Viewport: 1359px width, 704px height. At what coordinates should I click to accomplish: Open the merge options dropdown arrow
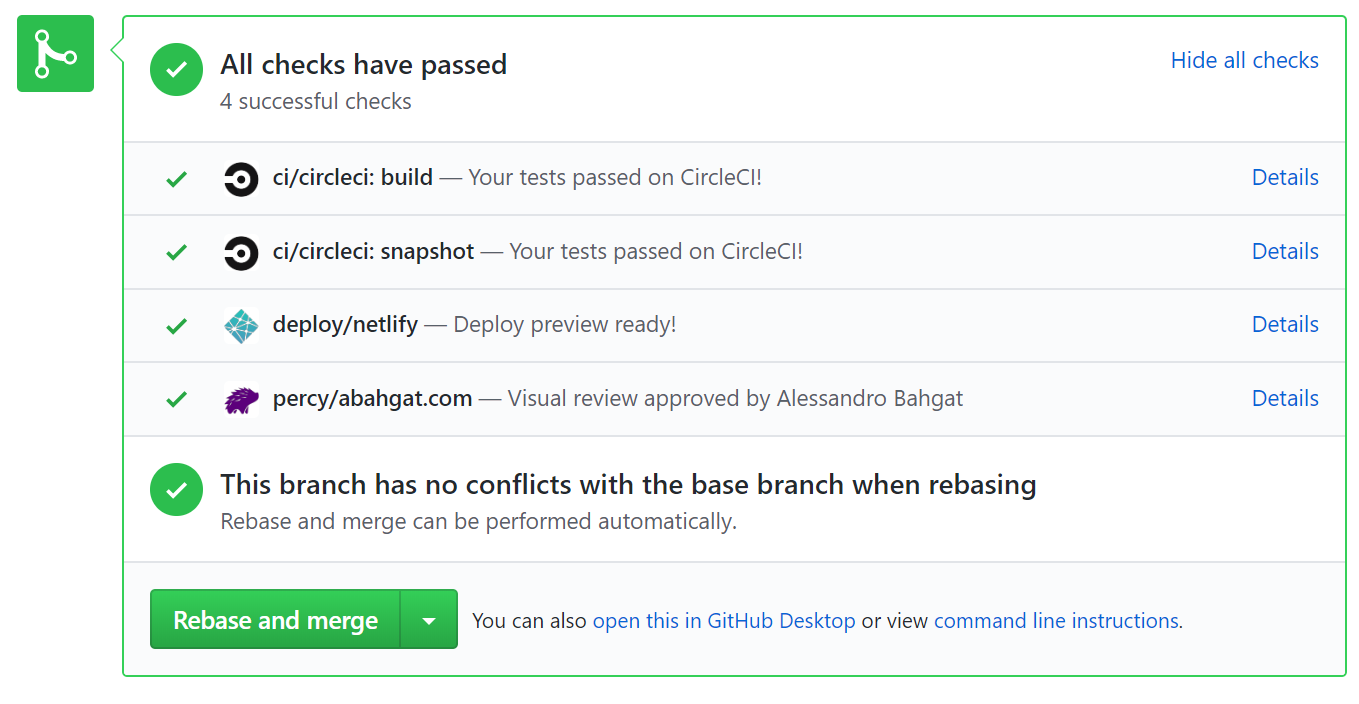[x=430, y=620]
